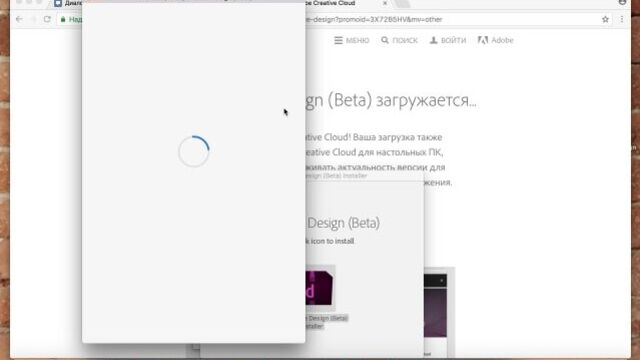Click the Experience Design installer icon
The image size is (640, 360).
[x=319, y=288]
